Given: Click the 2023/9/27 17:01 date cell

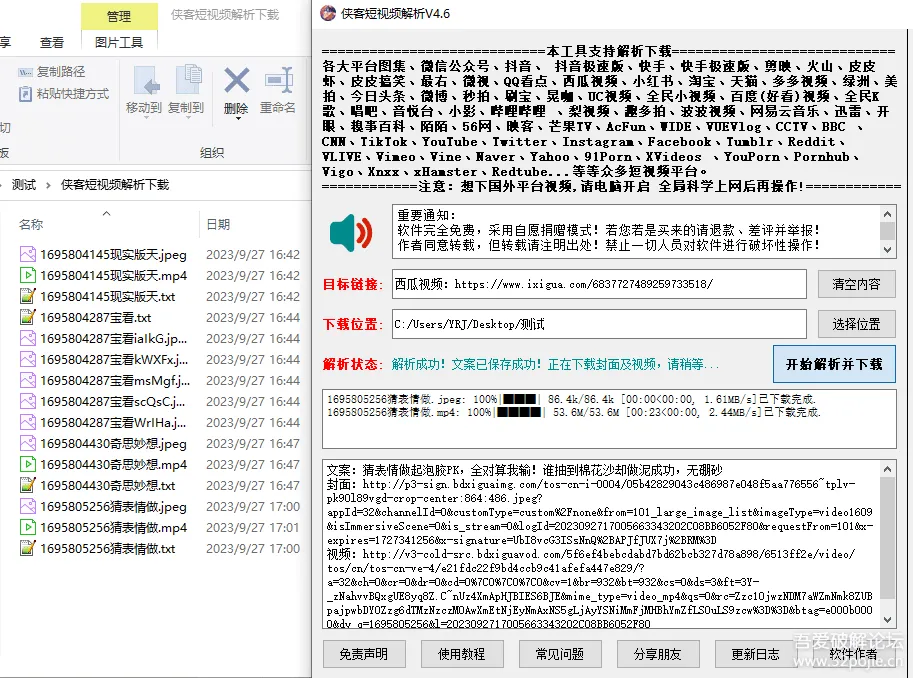Looking at the screenshot, I should [x=253, y=527].
